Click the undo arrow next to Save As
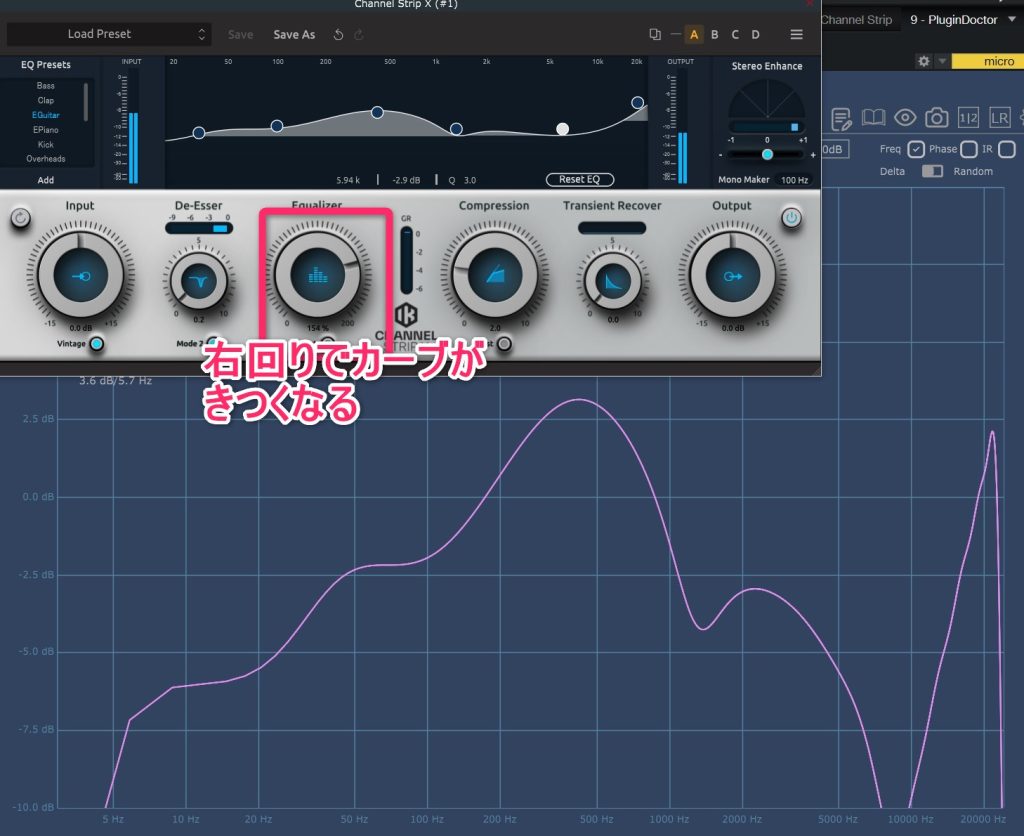The image size is (1024, 836). point(338,34)
